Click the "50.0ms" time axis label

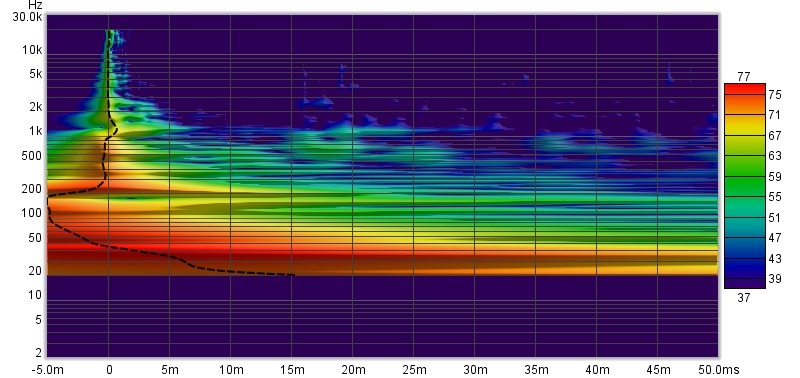(719, 370)
